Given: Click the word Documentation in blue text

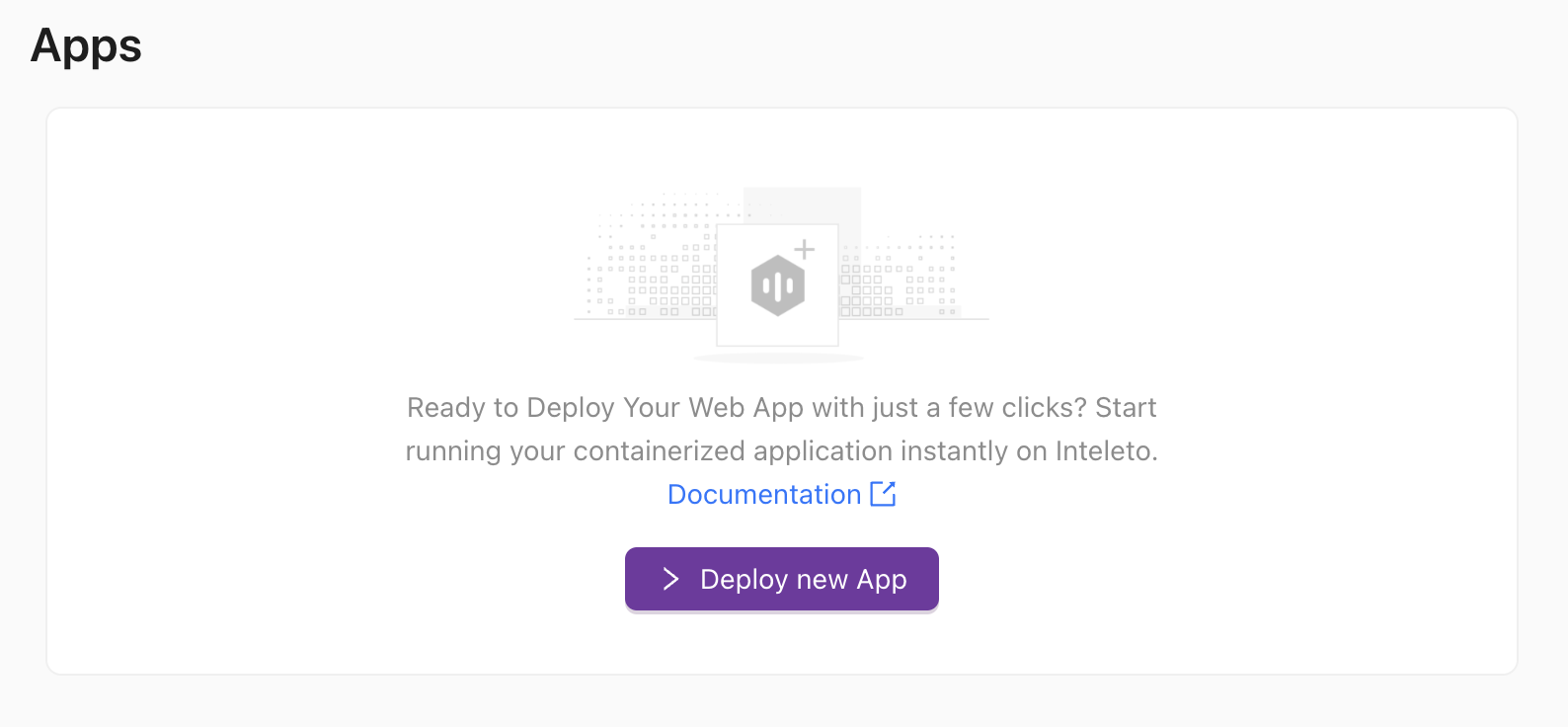Looking at the screenshot, I should [x=764, y=494].
